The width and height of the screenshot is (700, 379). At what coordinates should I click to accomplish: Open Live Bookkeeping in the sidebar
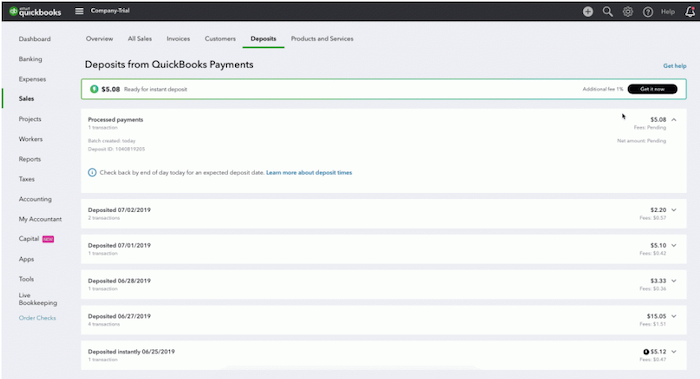38,299
